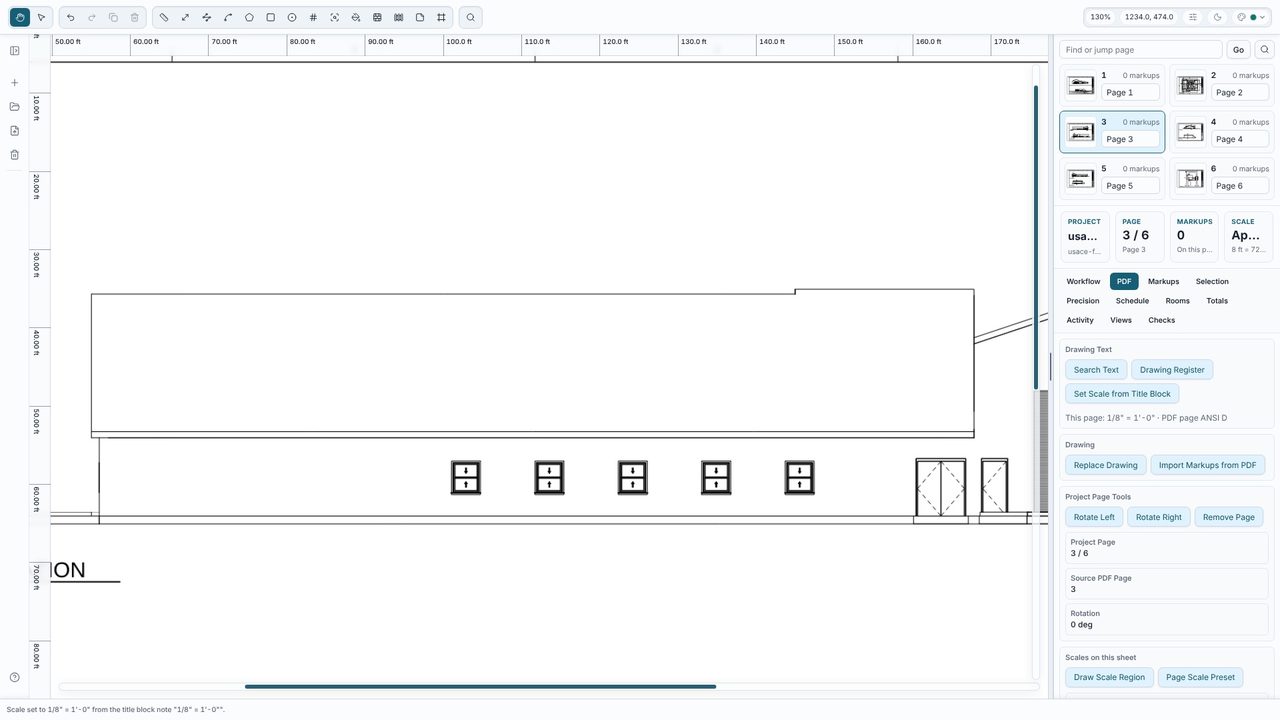Viewport: 1280px width, 720px height.
Task: Click the Rotate Left button
Action: (x=1094, y=517)
